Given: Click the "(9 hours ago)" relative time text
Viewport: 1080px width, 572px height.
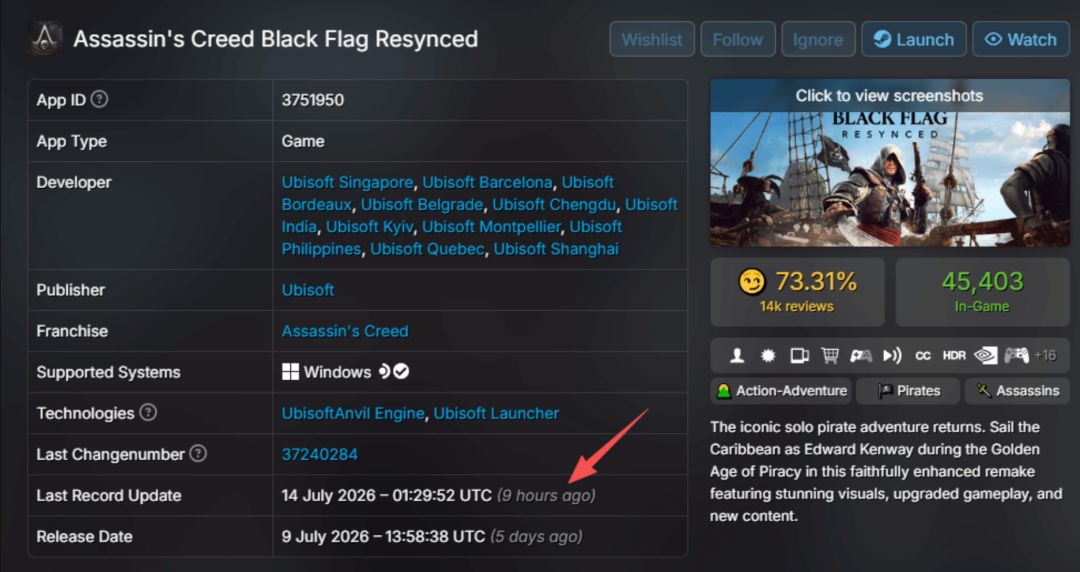Looking at the screenshot, I should (x=546, y=496).
